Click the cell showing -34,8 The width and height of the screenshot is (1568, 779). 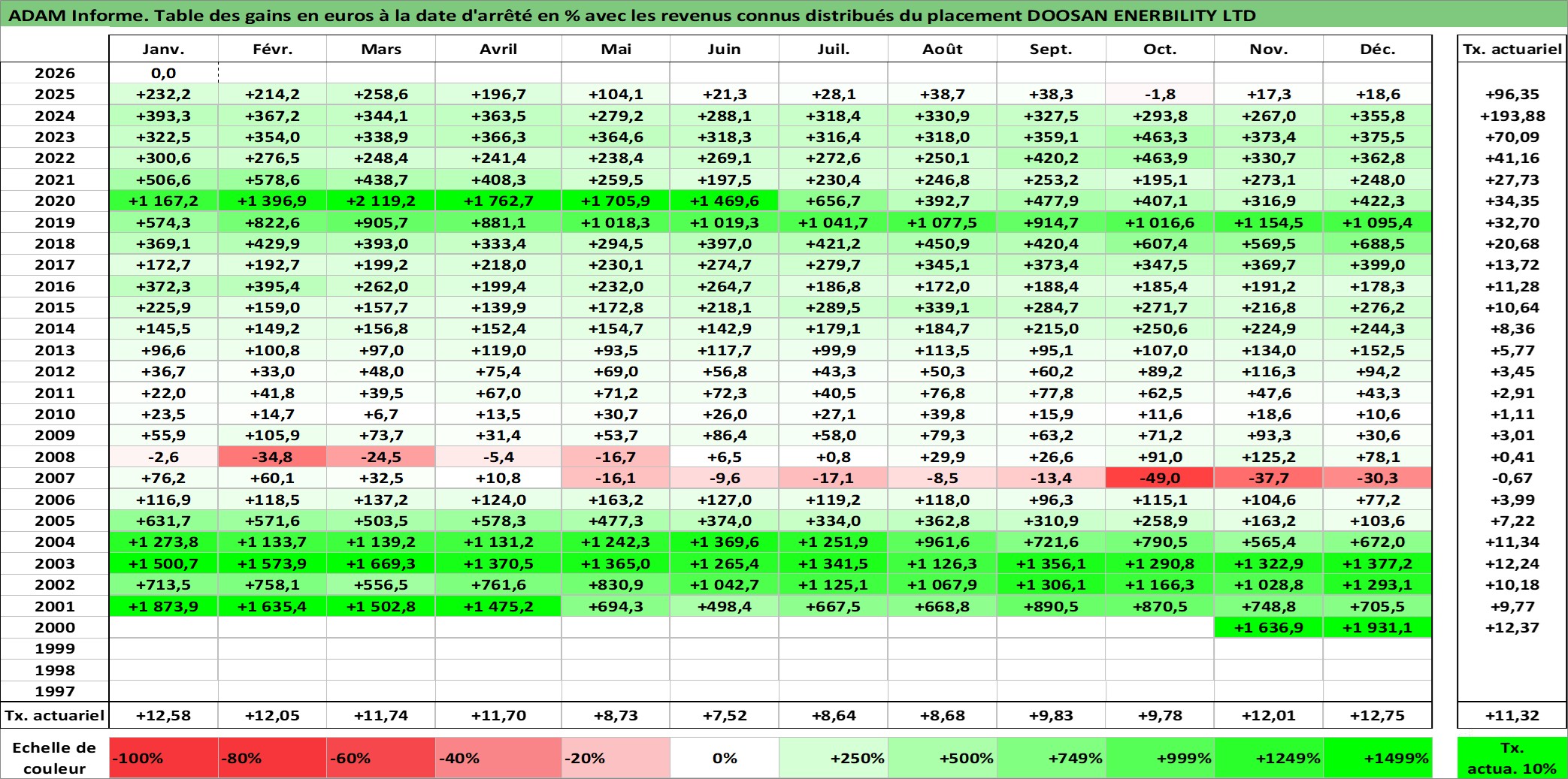tap(272, 457)
